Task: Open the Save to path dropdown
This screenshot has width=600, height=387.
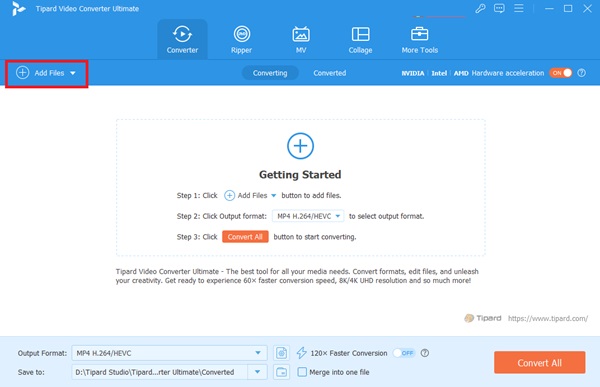Action: click(258, 372)
